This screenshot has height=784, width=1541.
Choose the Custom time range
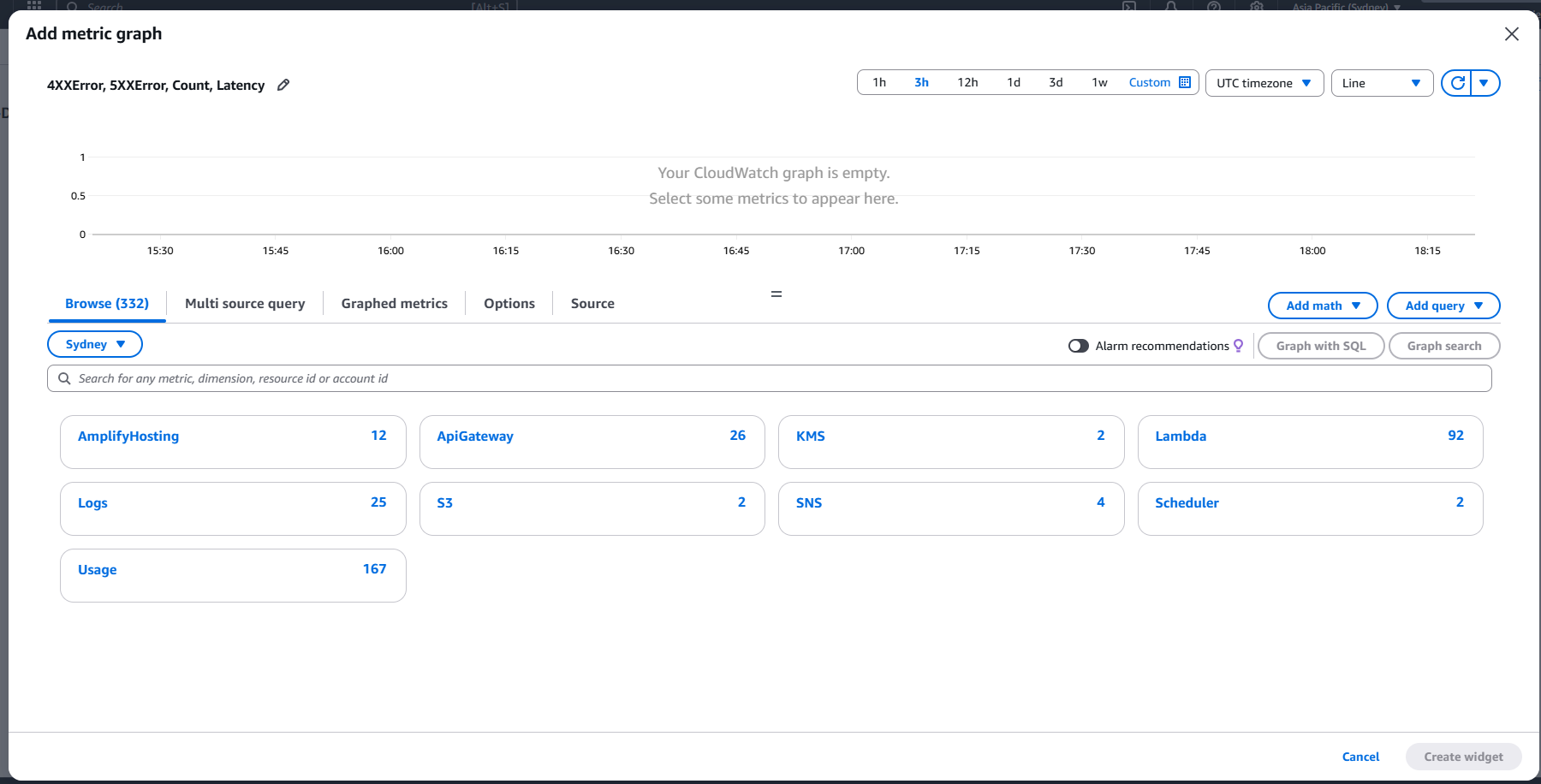1150,82
